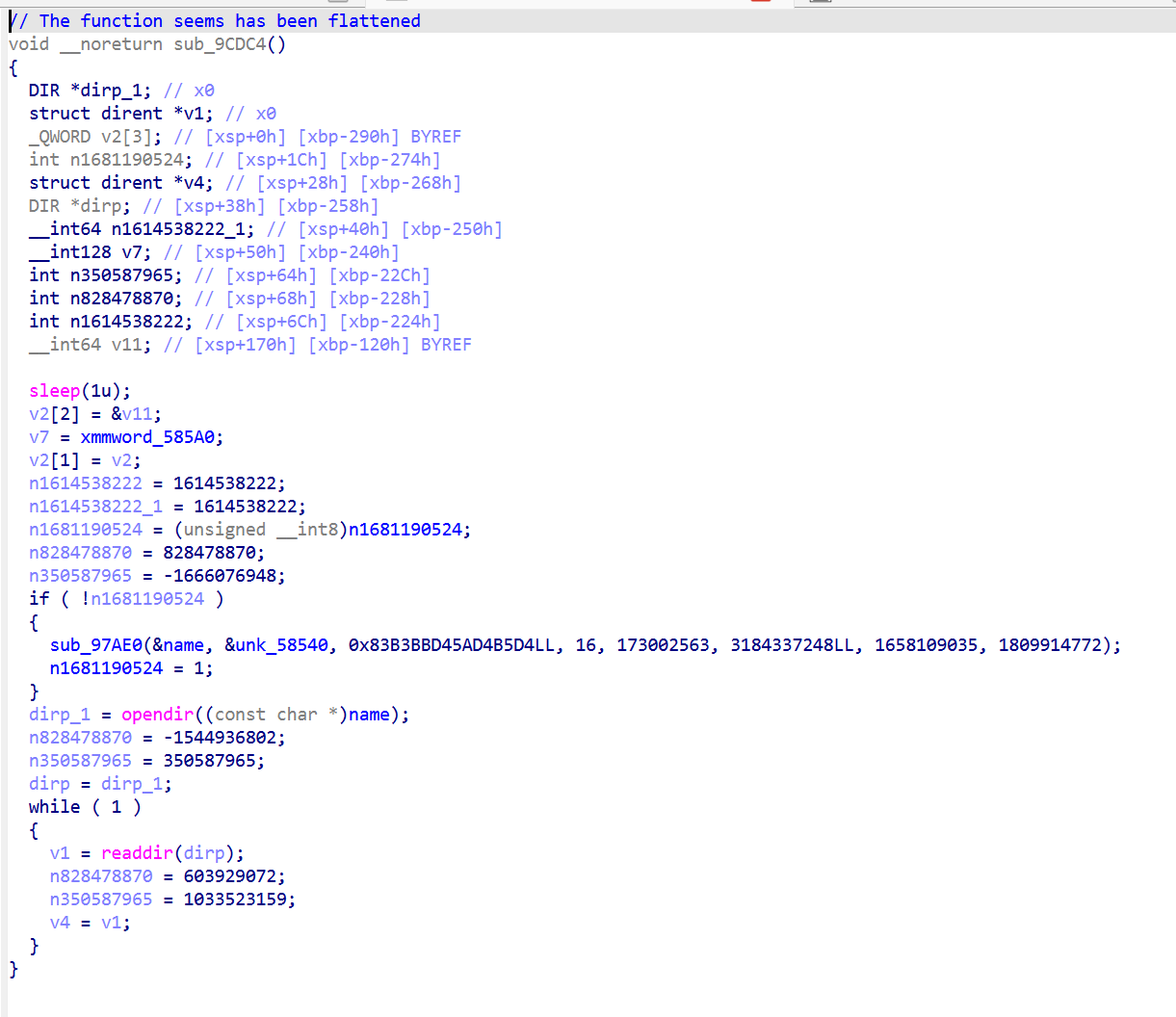1176x1017 pixels.
Task: Click the readdir function call
Action: click(x=137, y=852)
